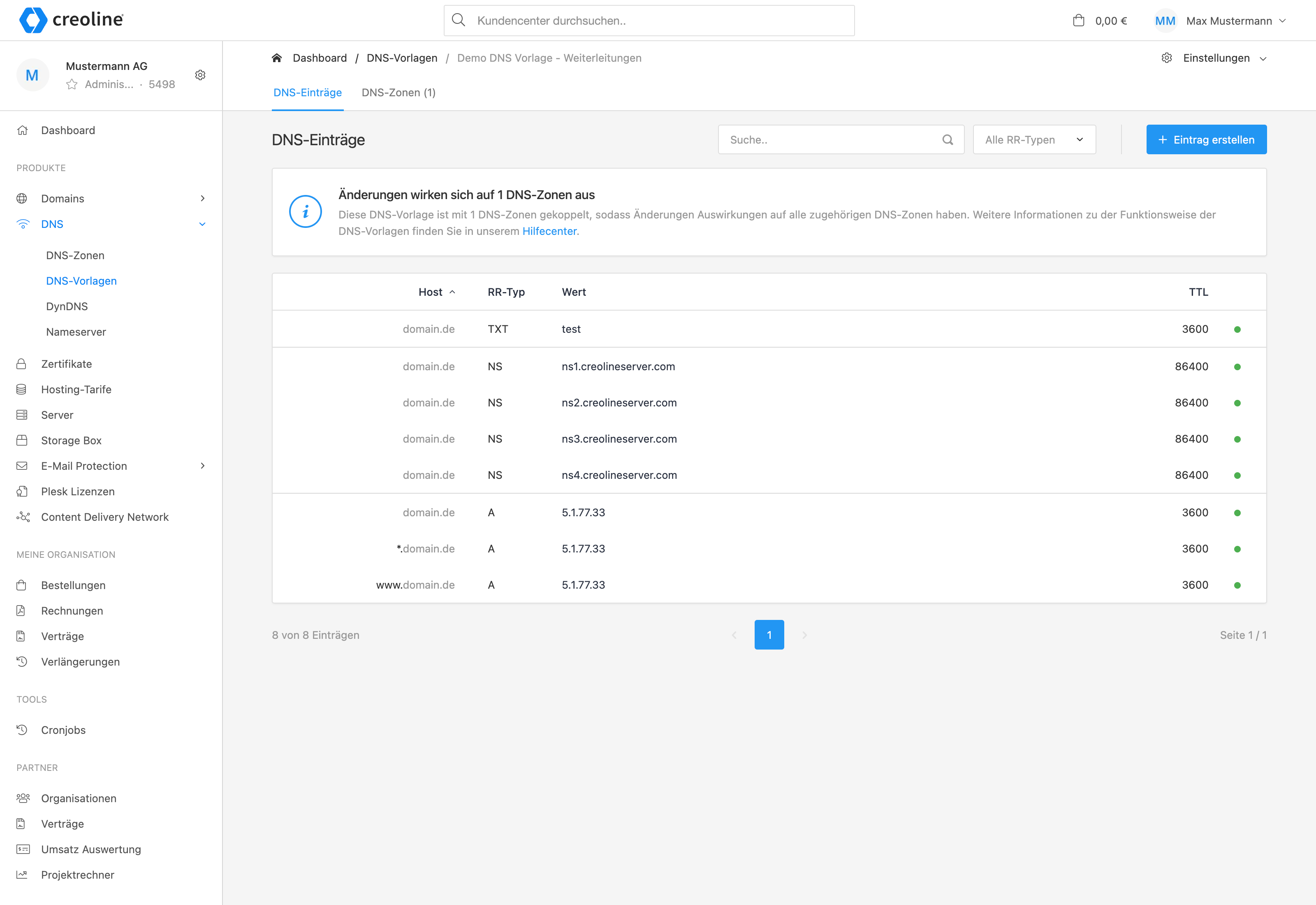
Task: Click the DNS wifi icon in sidebar
Action: pos(22,224)
